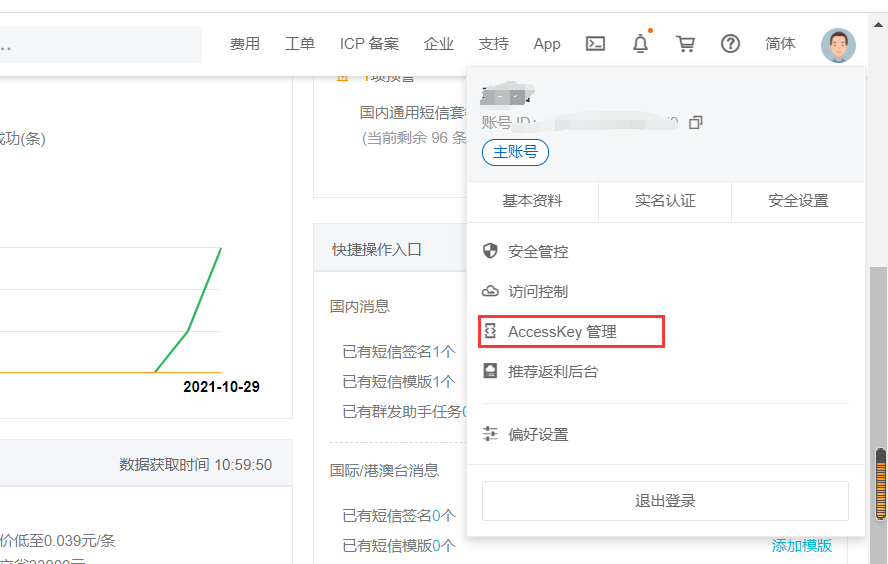Viewport: 888px width, 564px height.
Task: Click the 国内消息 label
Action: [x=360, y=306]
